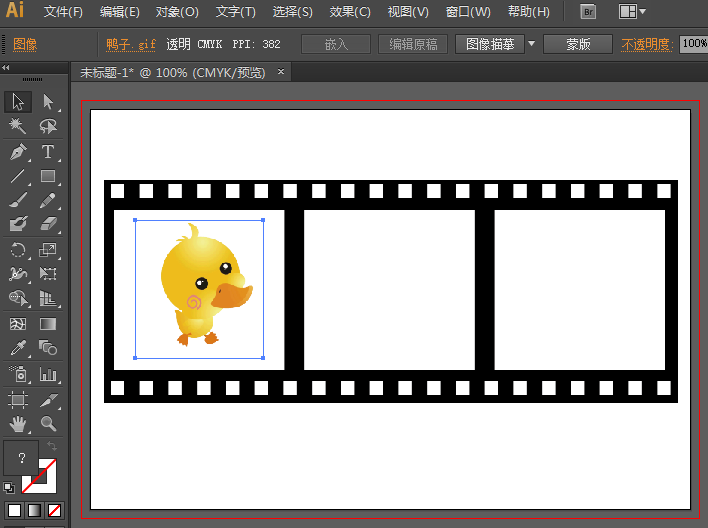Viewport: 708px width, 528px height.
Task: Click the Fill swatch with question mark
Action: point(21,458)
